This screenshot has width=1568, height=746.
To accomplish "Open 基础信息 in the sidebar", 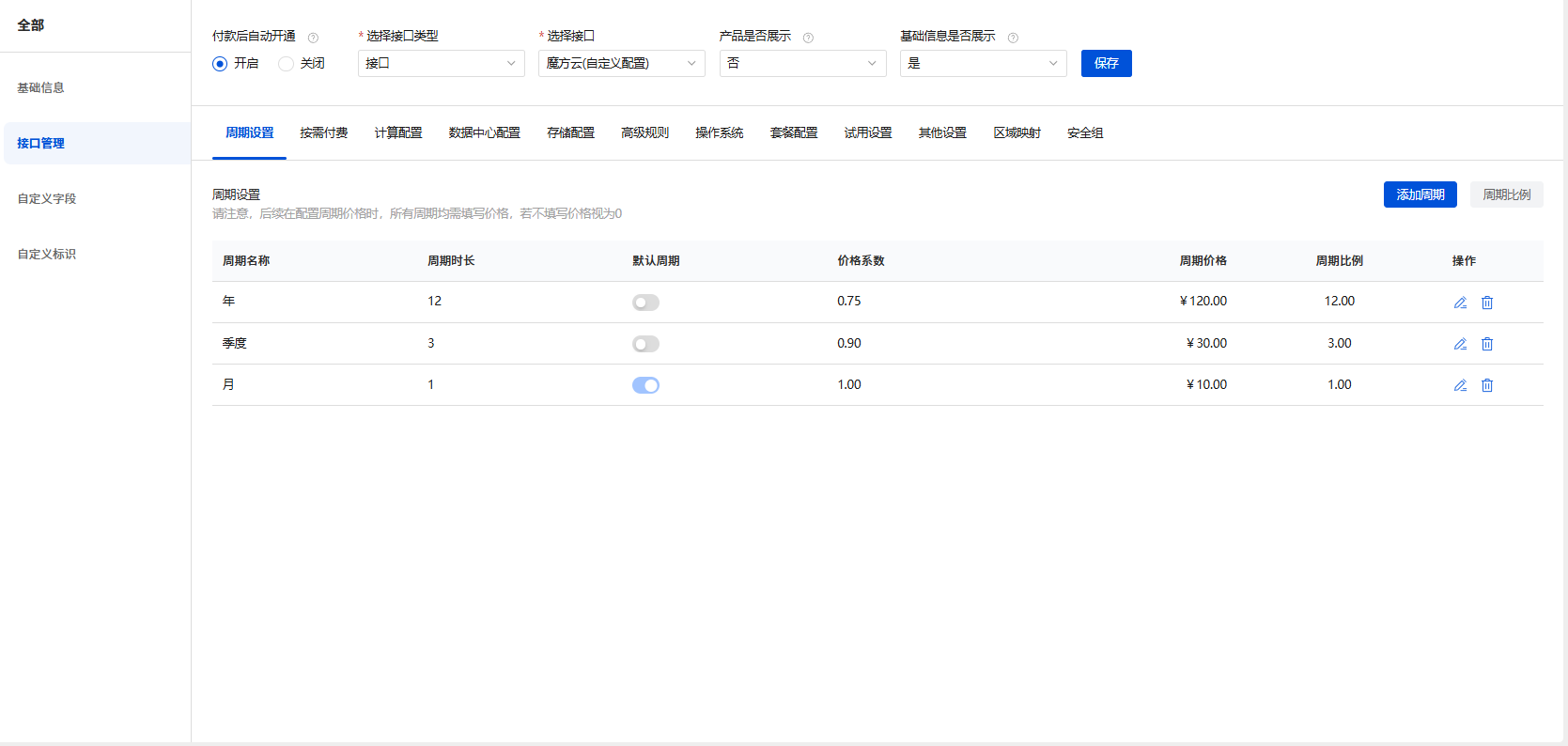I will point(96,87).
